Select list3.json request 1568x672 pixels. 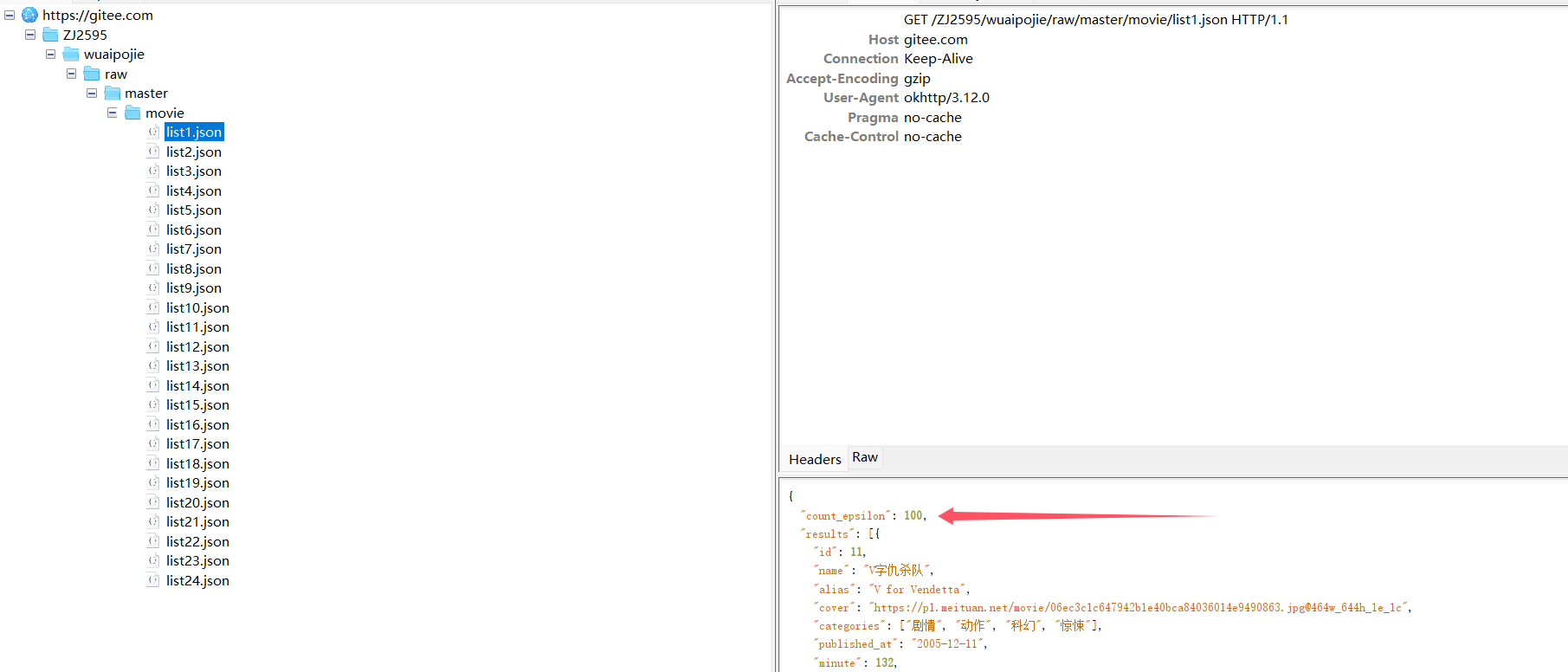tap(194, 171)
